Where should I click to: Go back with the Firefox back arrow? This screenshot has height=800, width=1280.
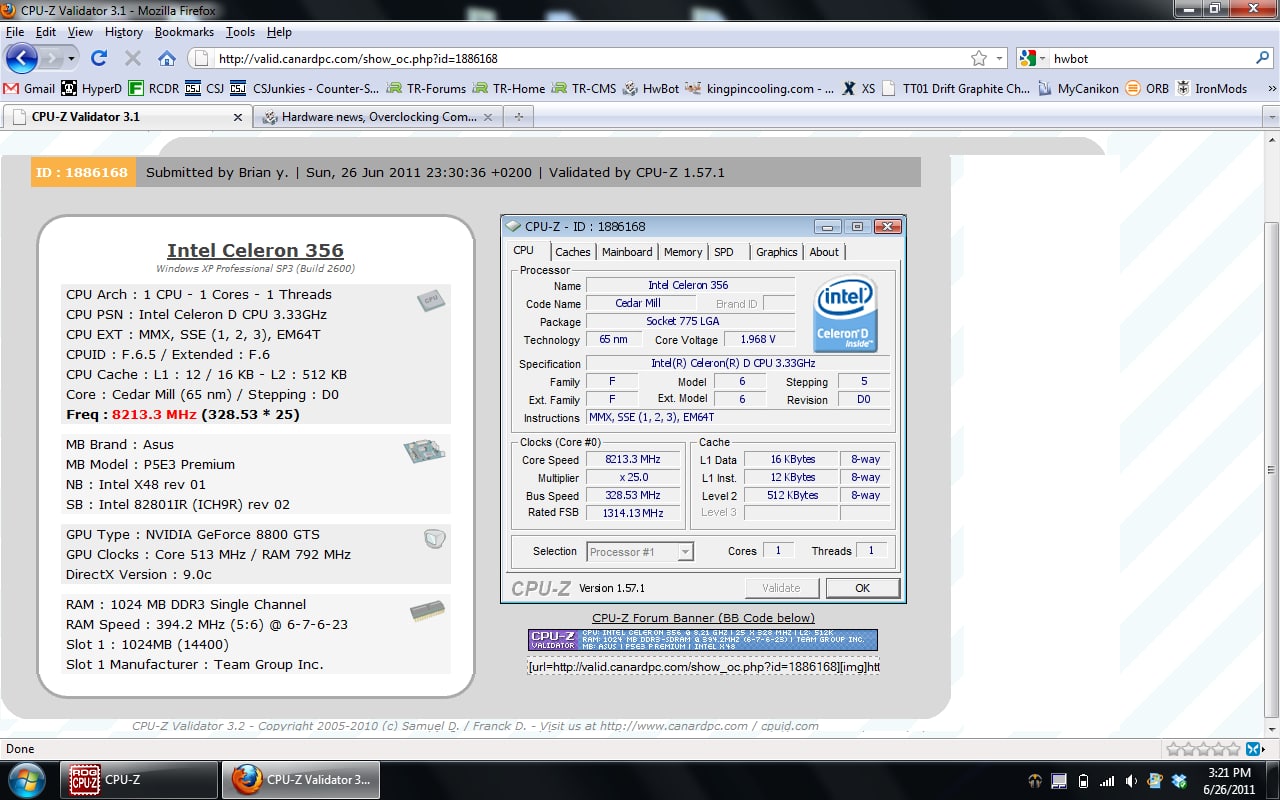[x=22, y=58]
